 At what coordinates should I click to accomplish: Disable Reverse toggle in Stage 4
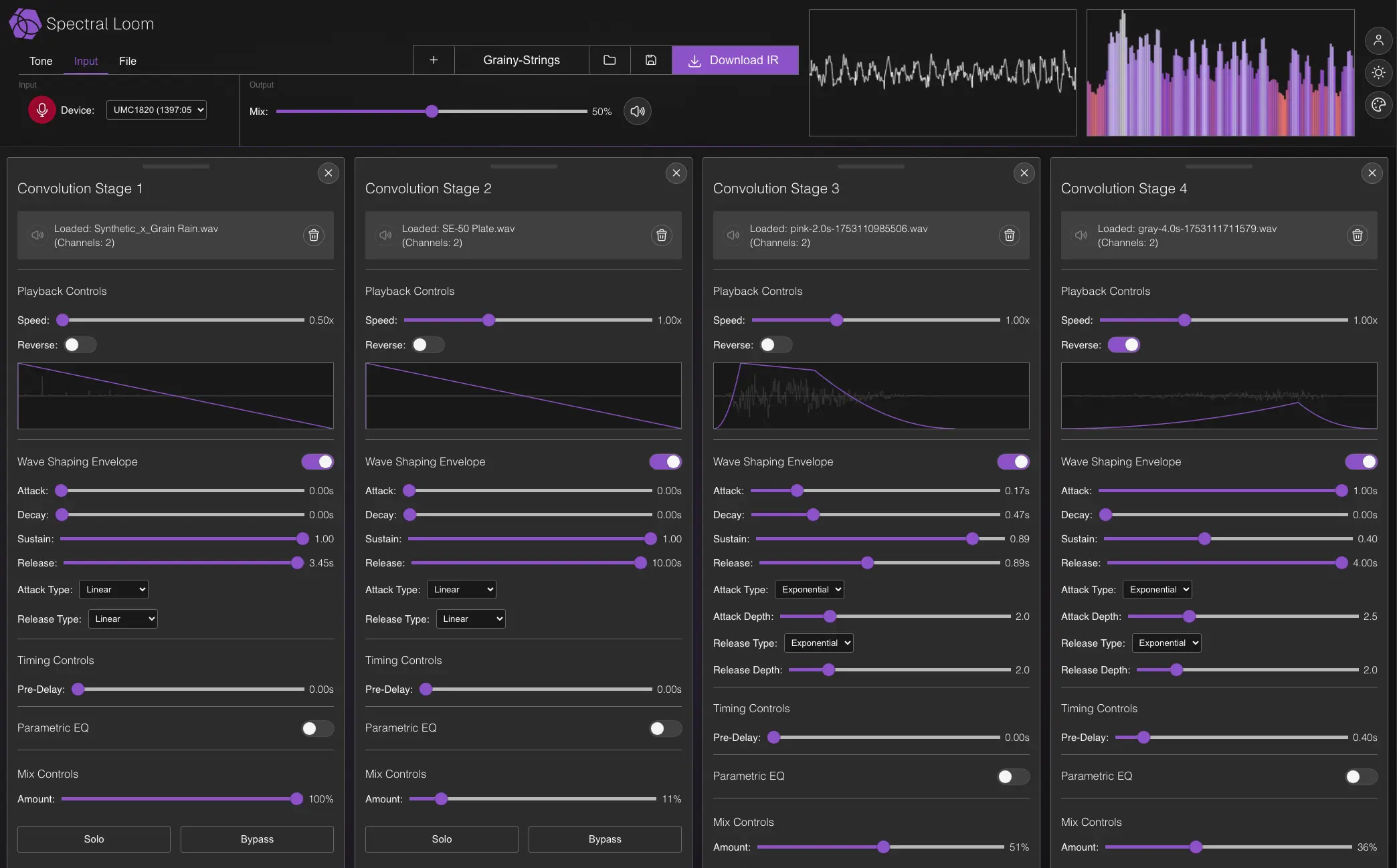click(1123, 345)
